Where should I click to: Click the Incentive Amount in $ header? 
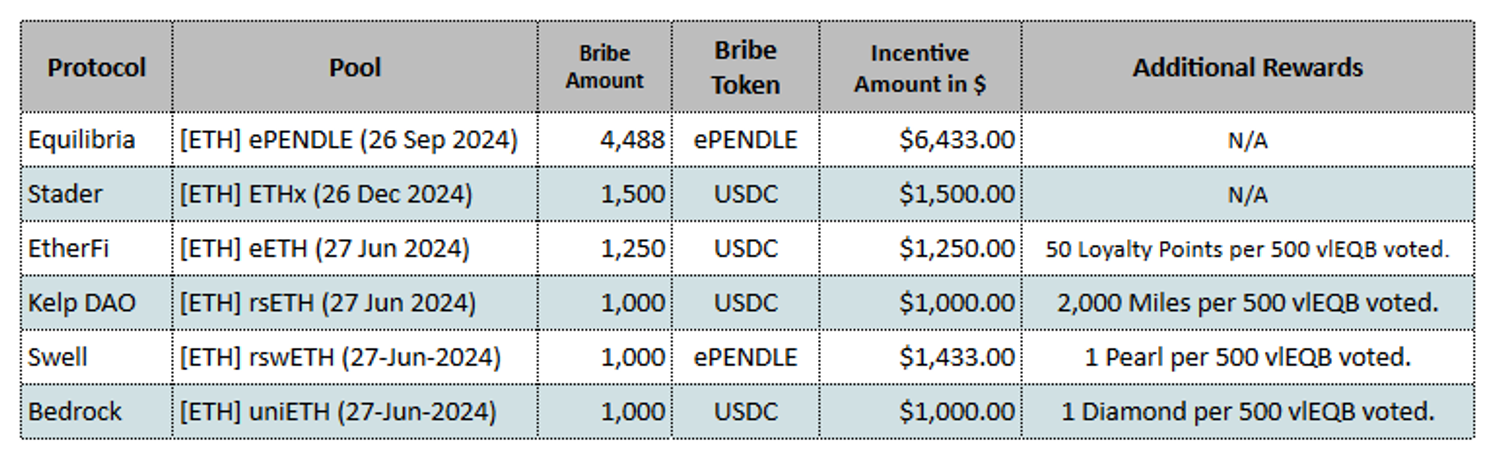(x=919, y=68)
